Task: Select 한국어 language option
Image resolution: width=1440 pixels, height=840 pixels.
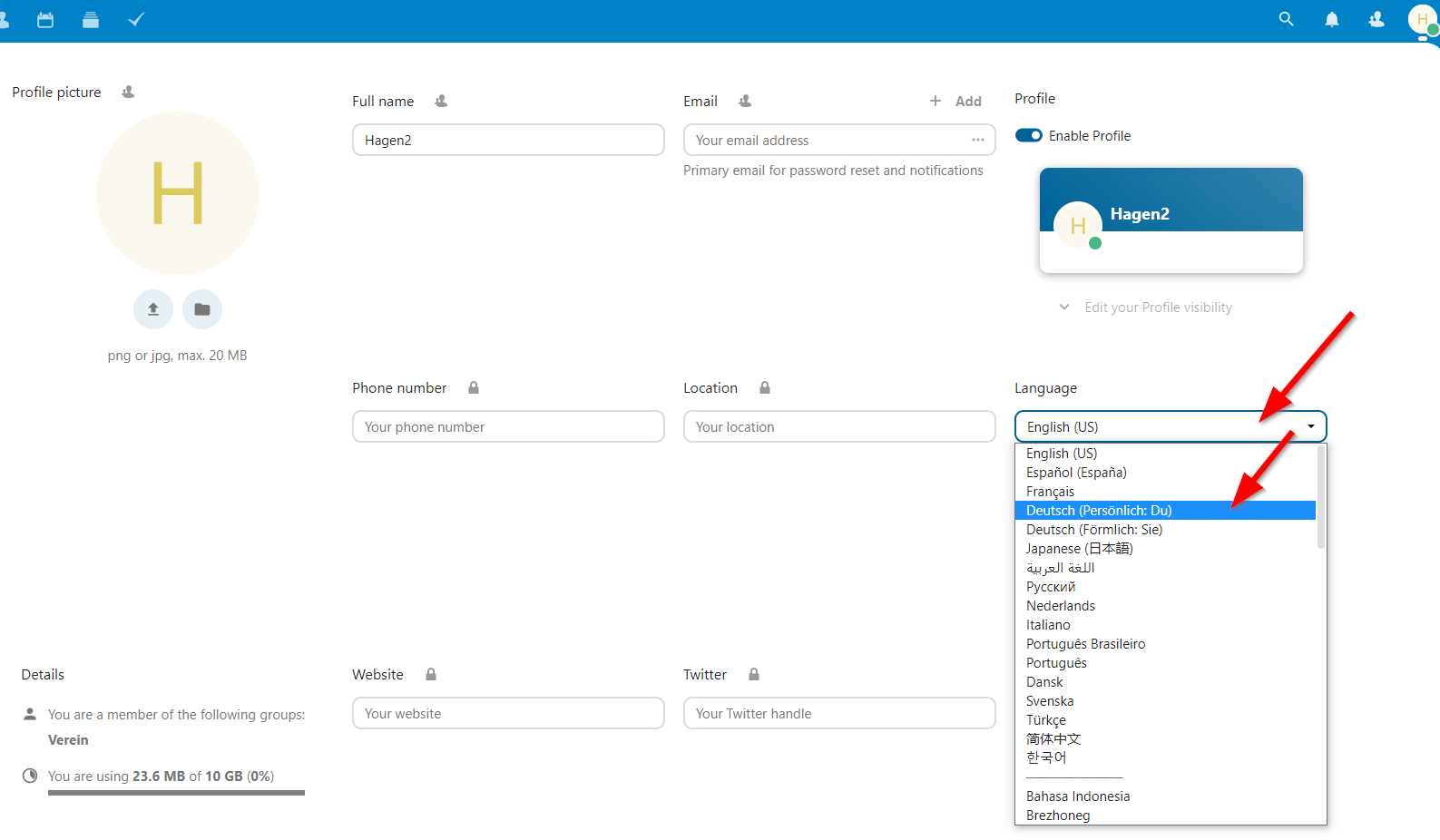Action: [x=1165, y=757]
